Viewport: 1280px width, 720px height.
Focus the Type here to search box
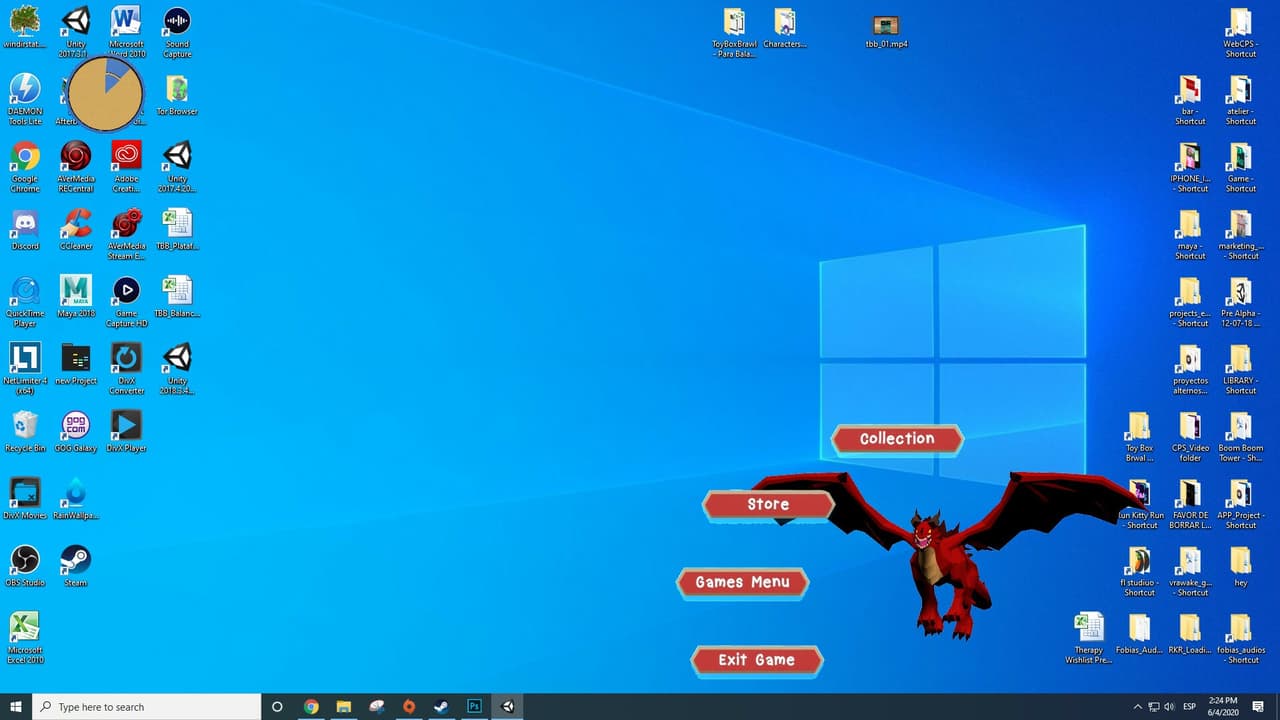(147, 707)
